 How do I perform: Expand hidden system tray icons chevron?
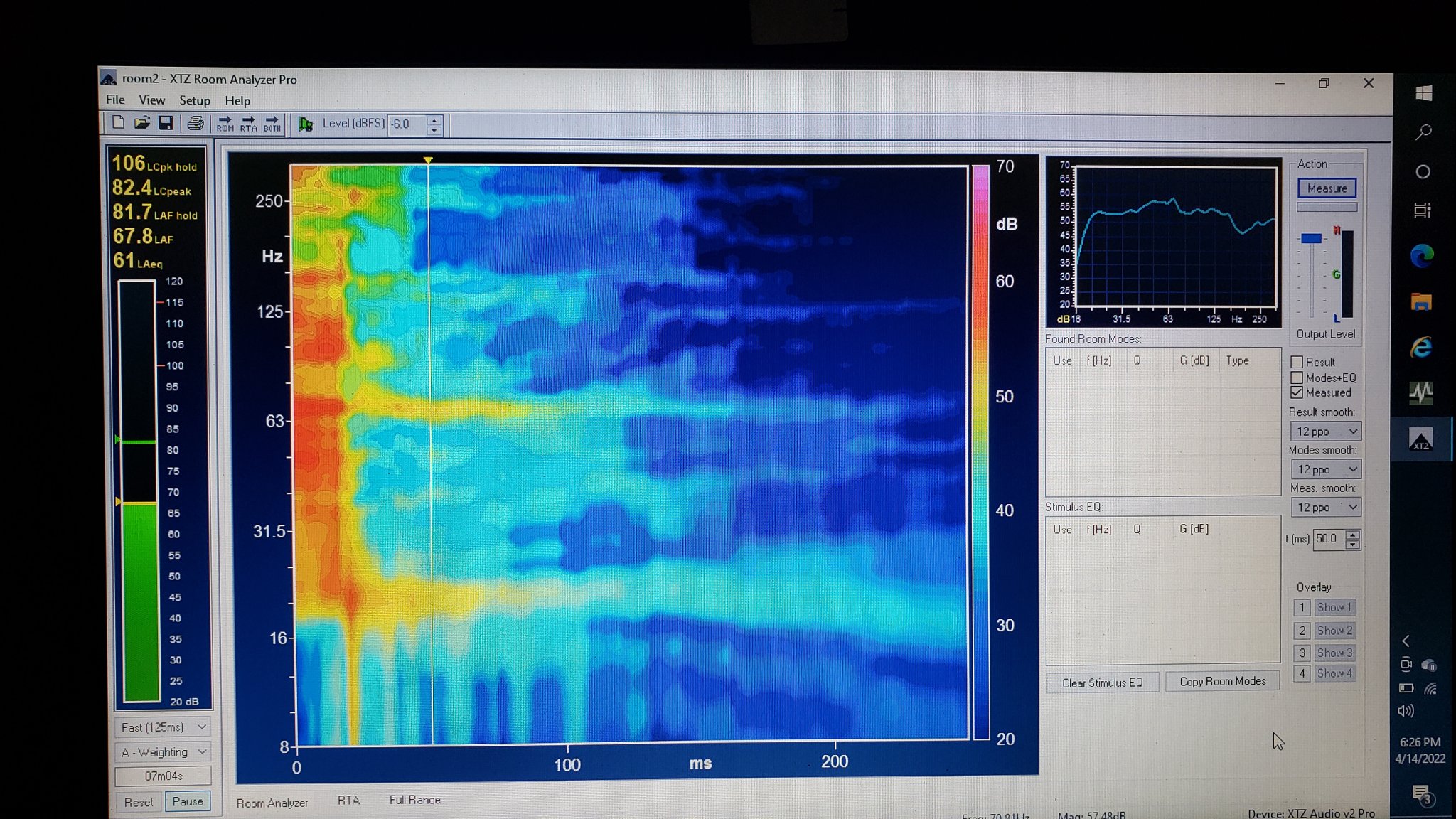tap(1406, 641)
